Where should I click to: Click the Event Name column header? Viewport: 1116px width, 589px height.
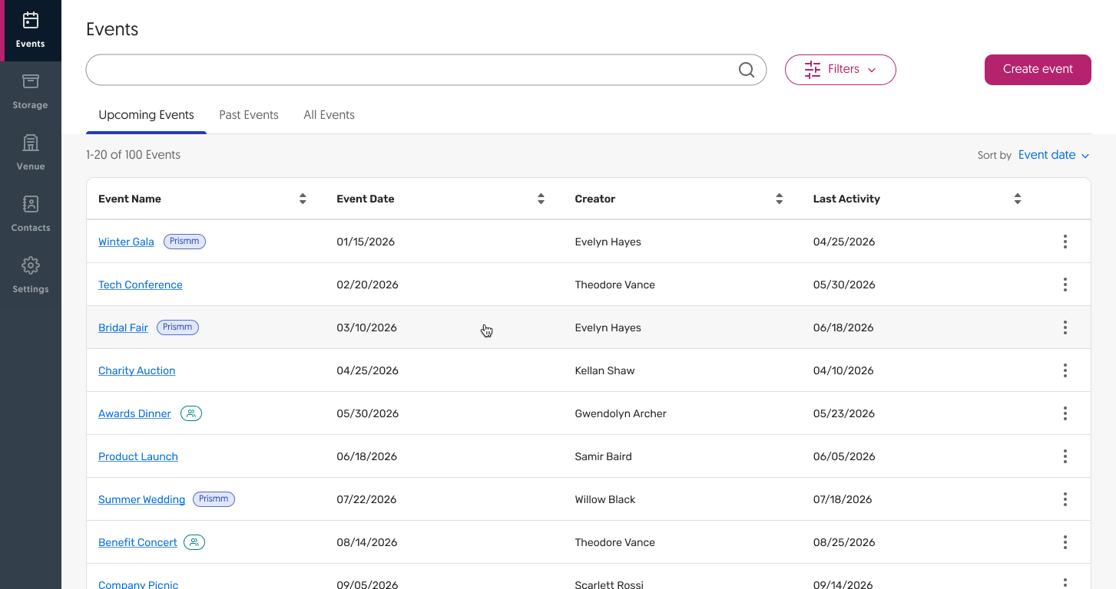[130, 199]
